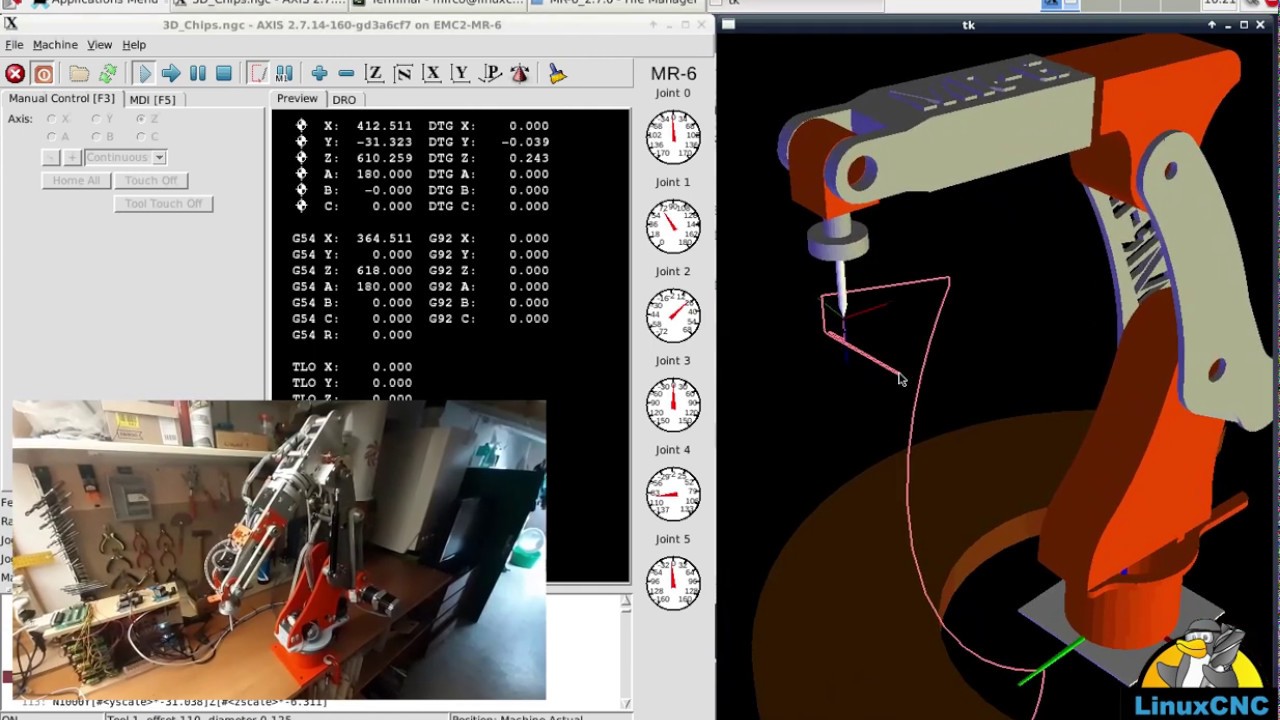Select the X axis radio button
The width and height of the screenshot is (1280, 720).
(x=52, y=119)
